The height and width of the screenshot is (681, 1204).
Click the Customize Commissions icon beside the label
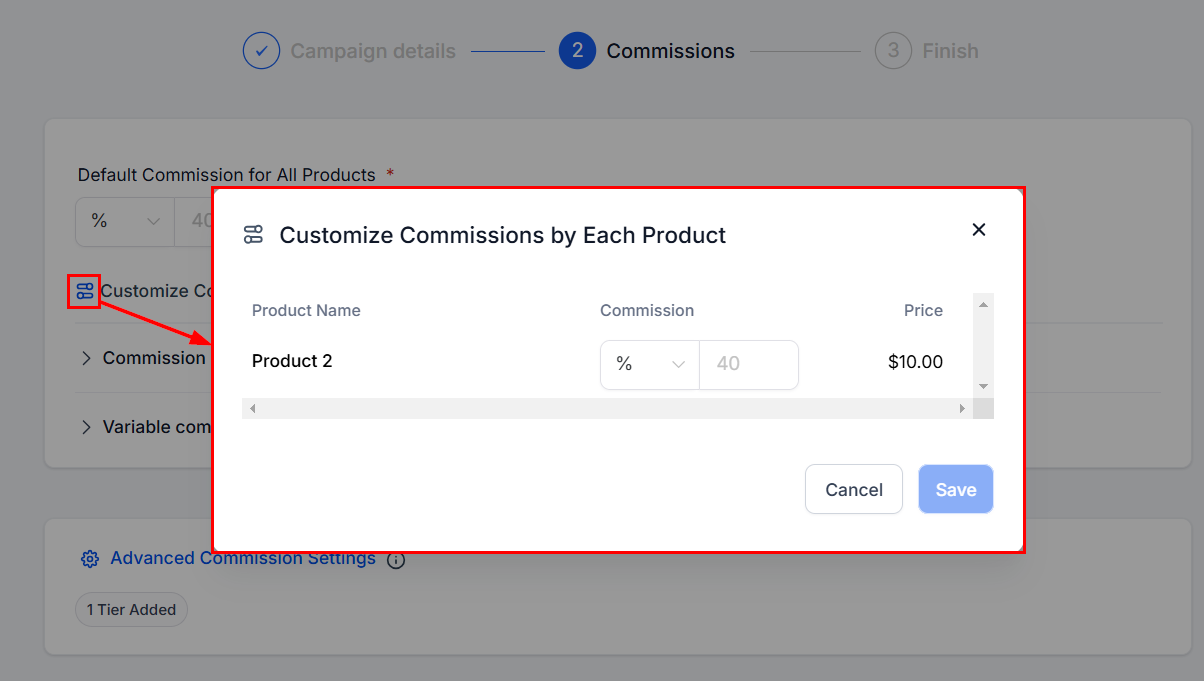click(x=84, y=291)
